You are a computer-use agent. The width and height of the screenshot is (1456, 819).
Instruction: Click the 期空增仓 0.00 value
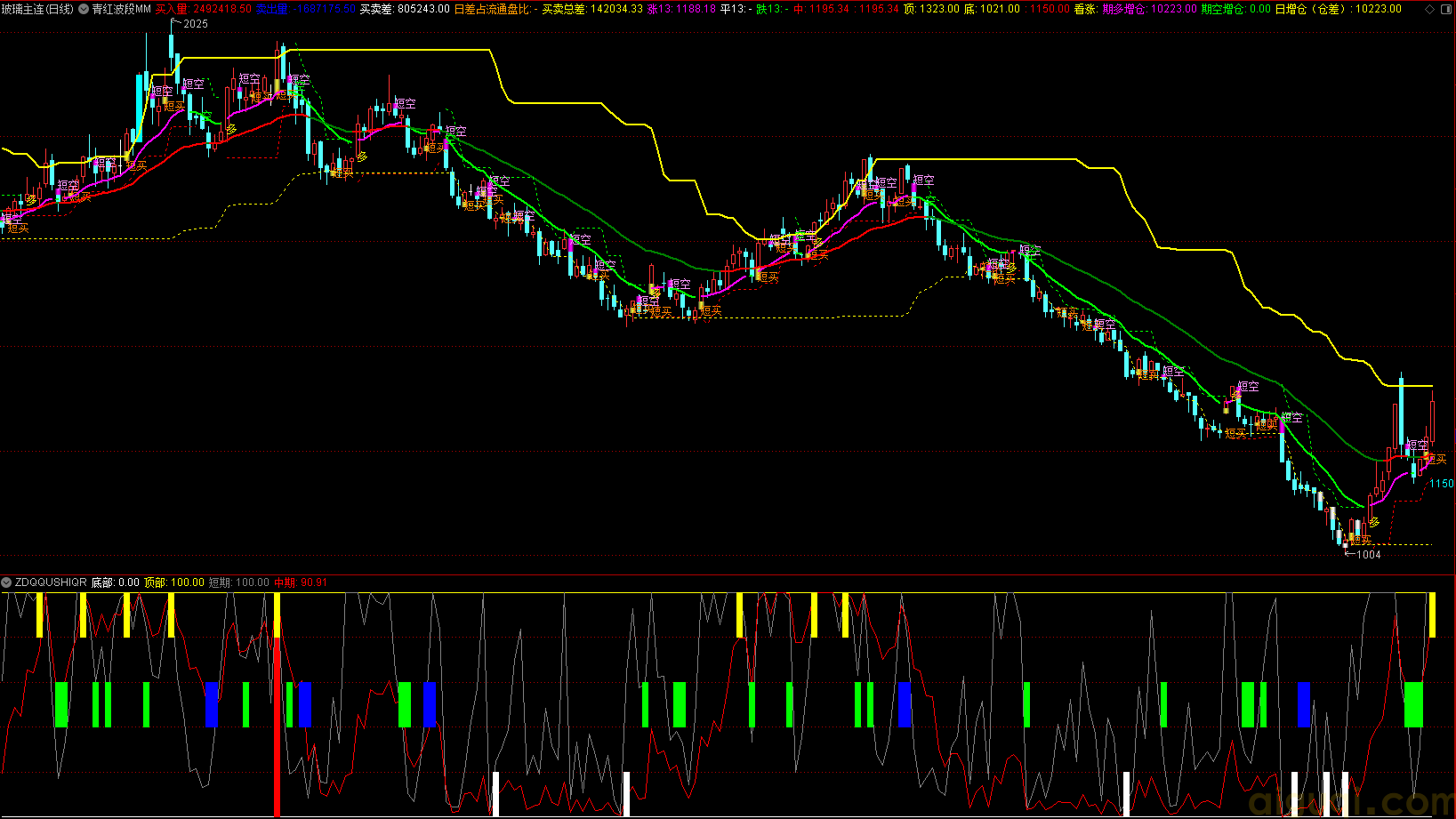[1236, 9]
